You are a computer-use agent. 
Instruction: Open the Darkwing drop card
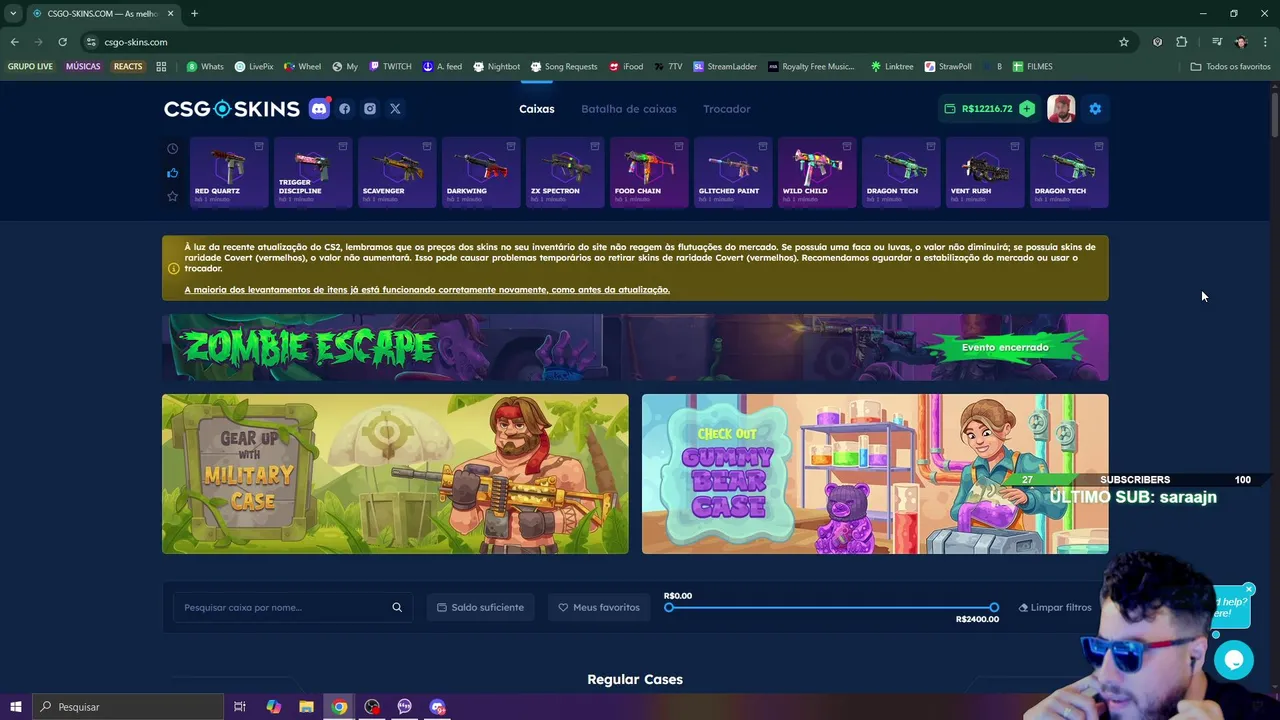tap(481, 173)
